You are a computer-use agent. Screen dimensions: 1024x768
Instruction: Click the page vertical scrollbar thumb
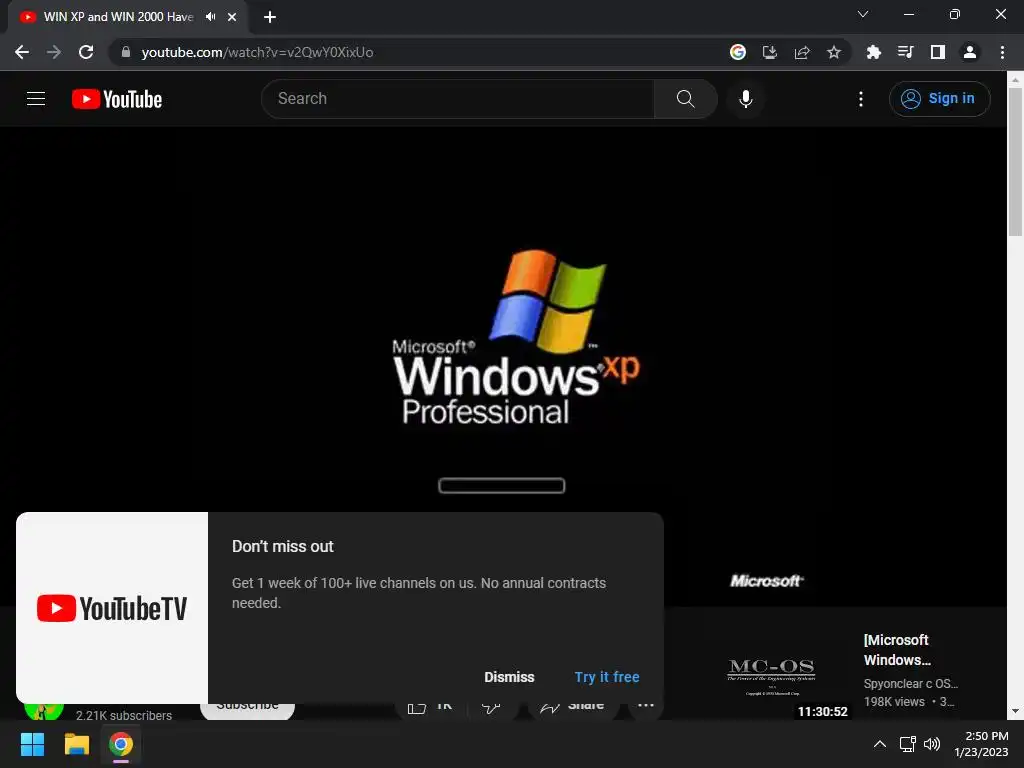[x=1015, y=161]
